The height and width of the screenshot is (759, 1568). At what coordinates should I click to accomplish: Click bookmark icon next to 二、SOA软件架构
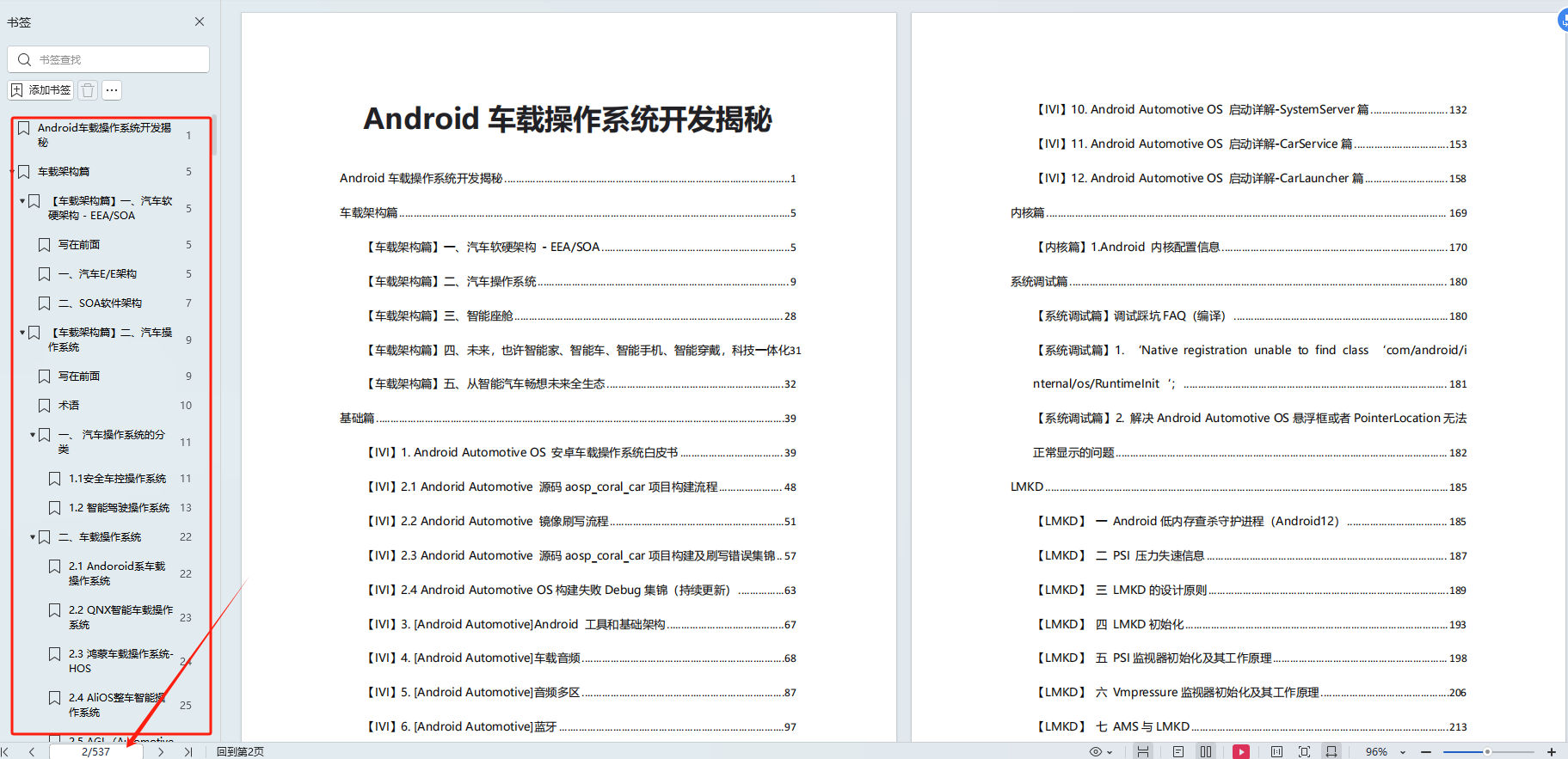pyautogui.click(x=44, y=303)
